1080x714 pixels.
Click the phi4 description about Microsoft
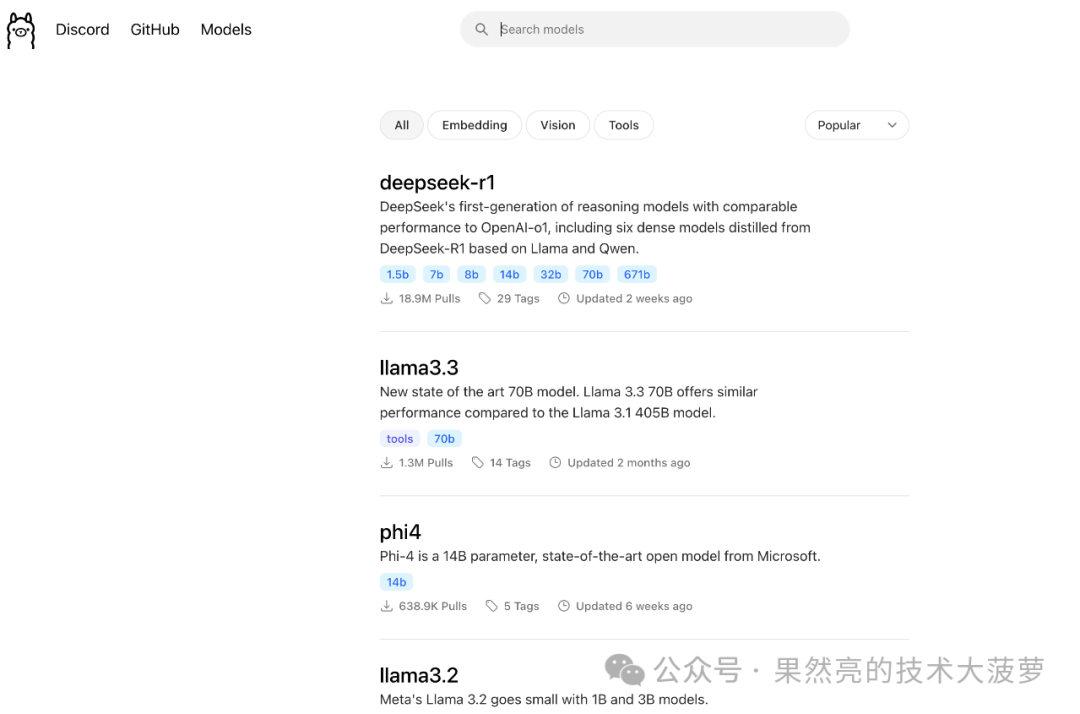point(600,556)
